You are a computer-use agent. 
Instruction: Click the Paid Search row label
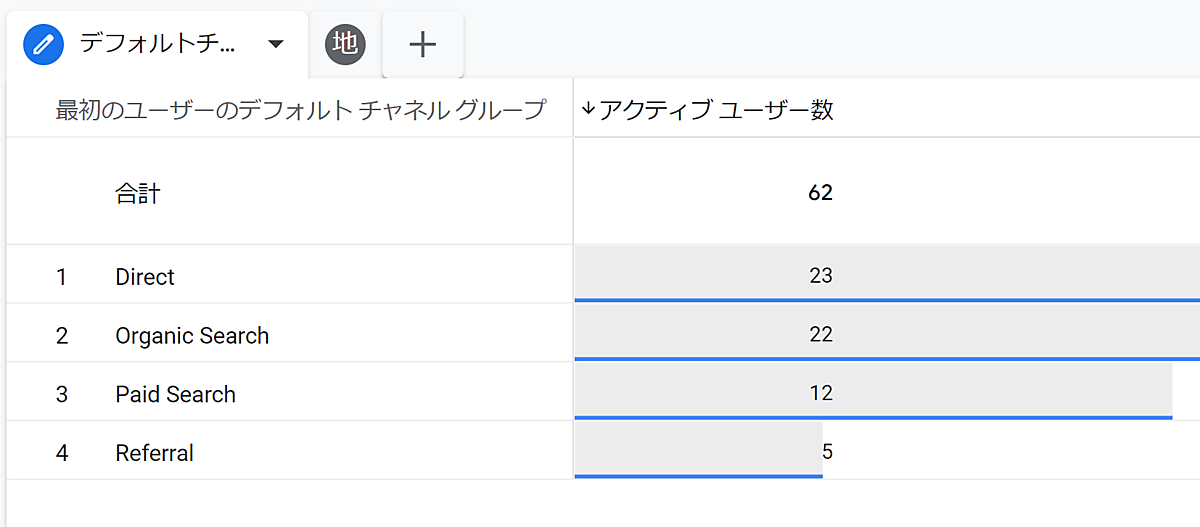tap(175, 394)
